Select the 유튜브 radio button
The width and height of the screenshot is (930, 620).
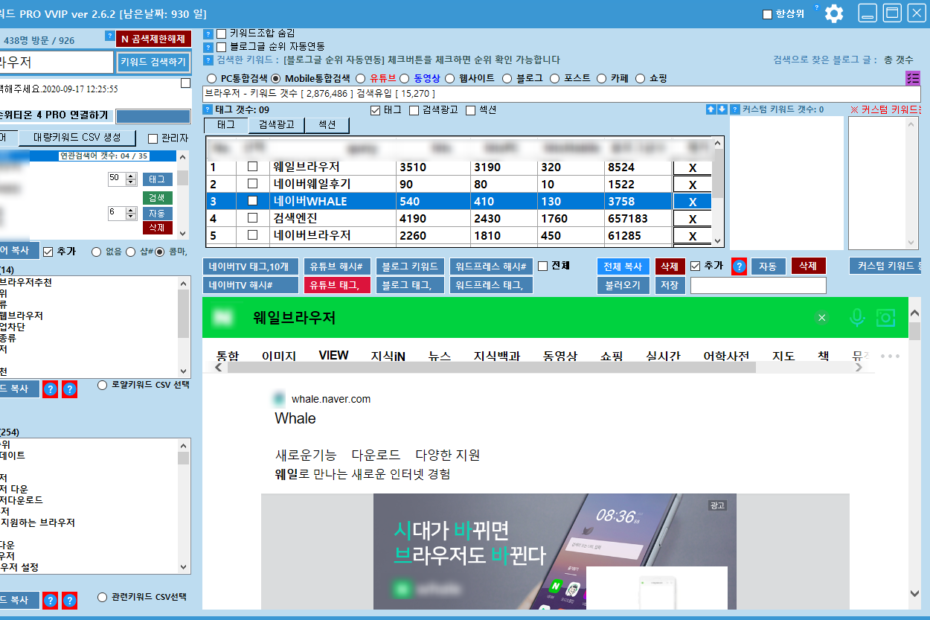click(361, 78)
